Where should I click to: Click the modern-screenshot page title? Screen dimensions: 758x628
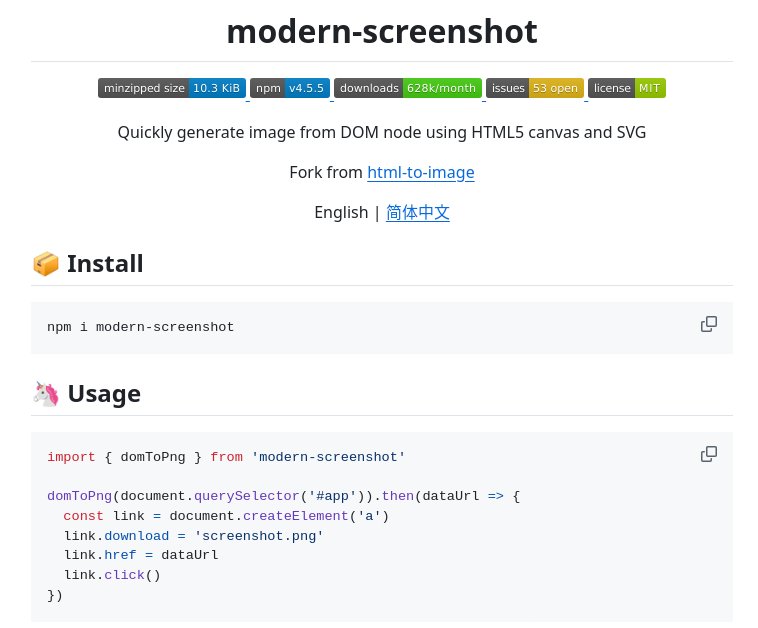coord(382,31)
